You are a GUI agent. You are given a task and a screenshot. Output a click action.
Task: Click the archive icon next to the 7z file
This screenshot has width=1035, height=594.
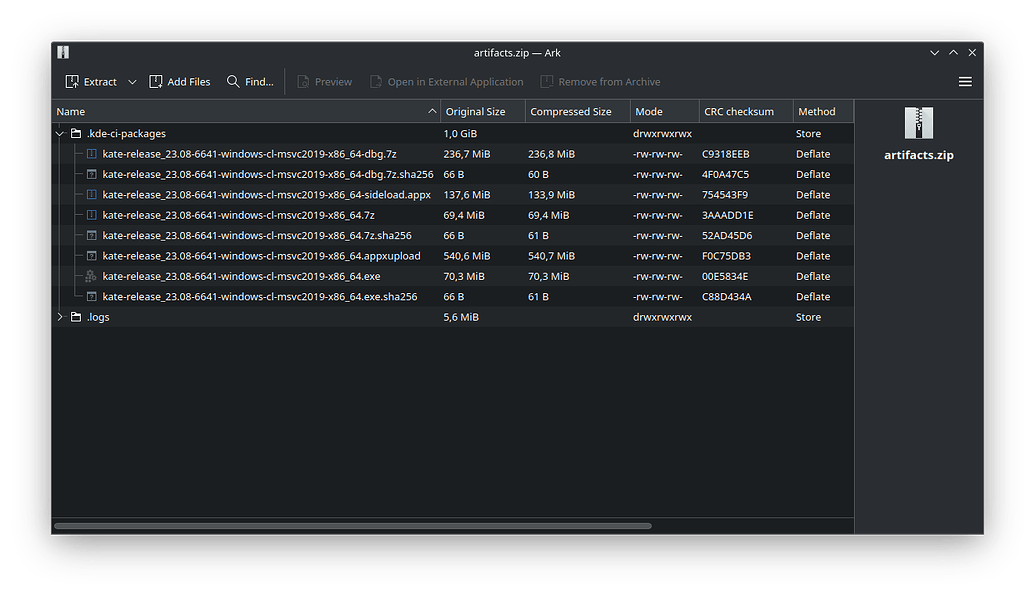coord(90,215)
